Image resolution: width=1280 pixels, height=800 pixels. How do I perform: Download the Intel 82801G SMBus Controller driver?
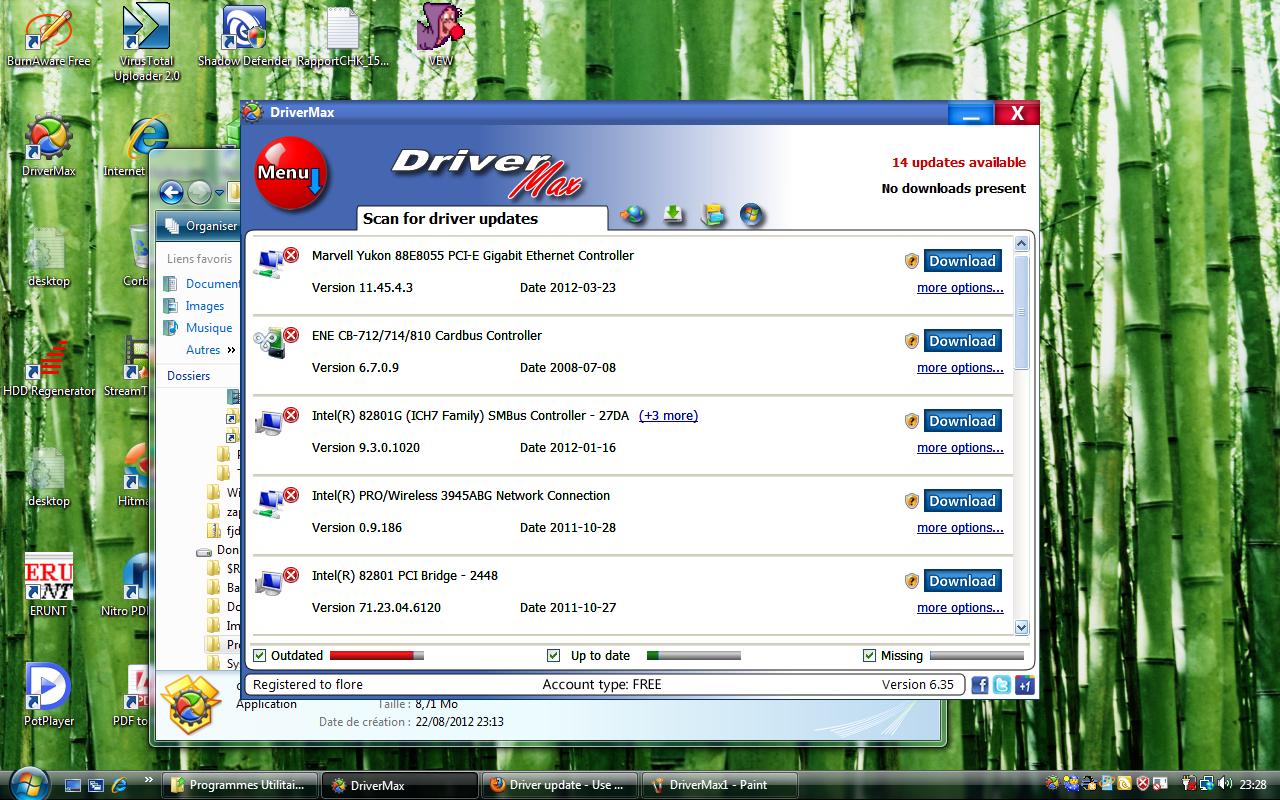tap(962, 421)
